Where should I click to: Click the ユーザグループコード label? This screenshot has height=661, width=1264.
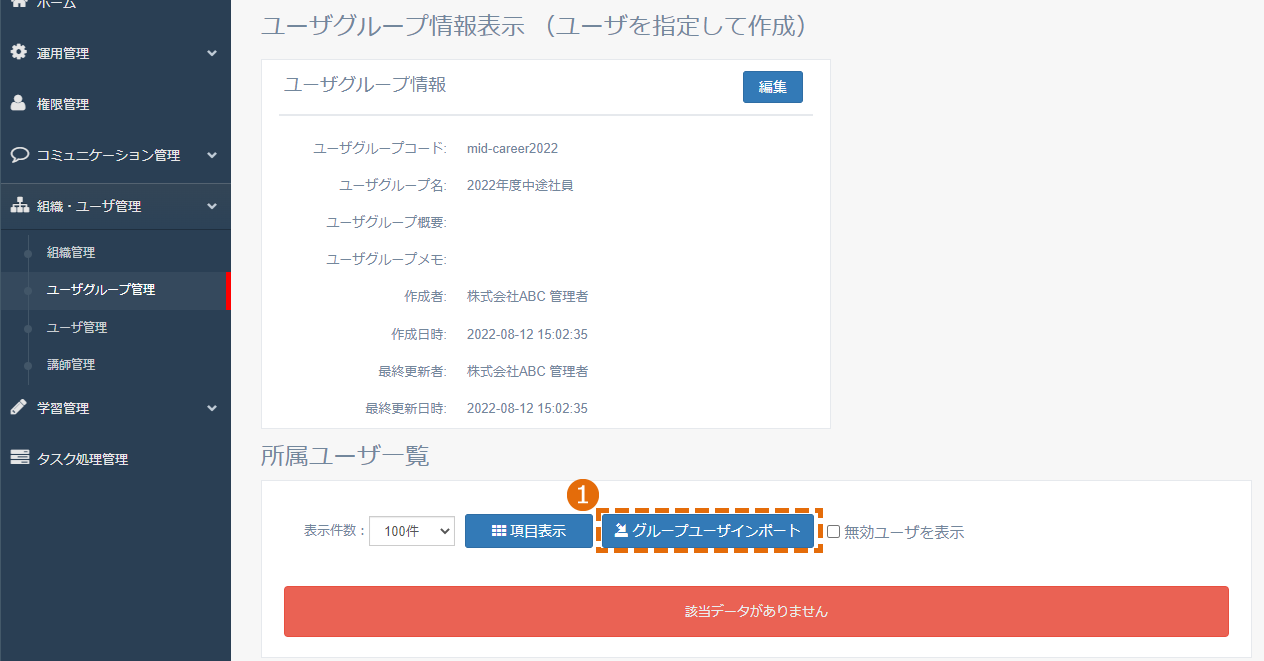click(x=380, y=148)
